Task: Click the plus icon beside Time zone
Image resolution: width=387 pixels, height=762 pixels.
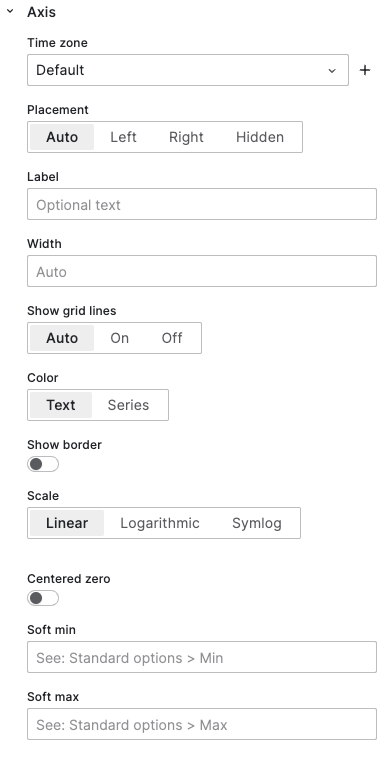Action: click(365, 70)
